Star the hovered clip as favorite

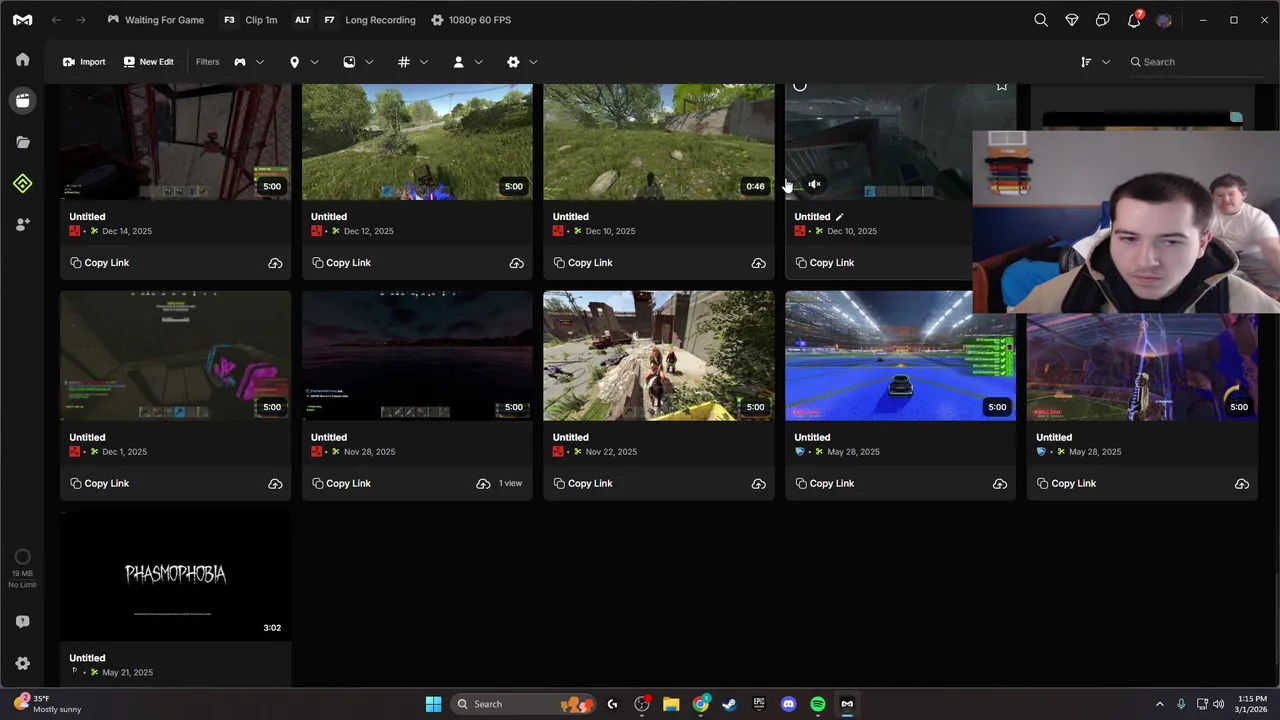1001,86
